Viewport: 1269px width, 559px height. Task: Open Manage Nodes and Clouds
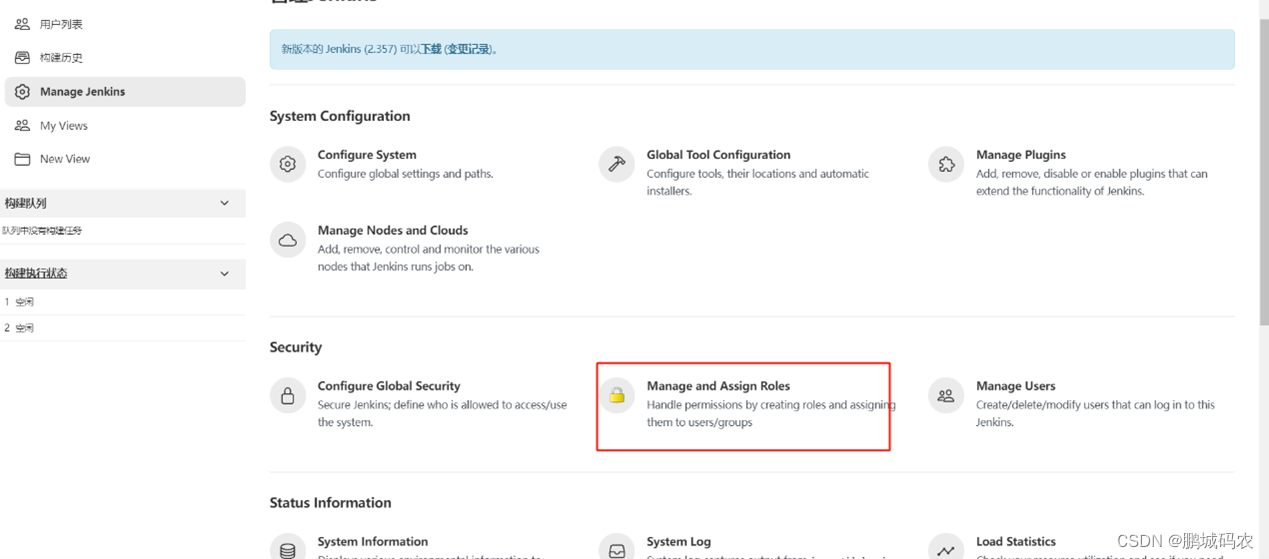[393, 230]
